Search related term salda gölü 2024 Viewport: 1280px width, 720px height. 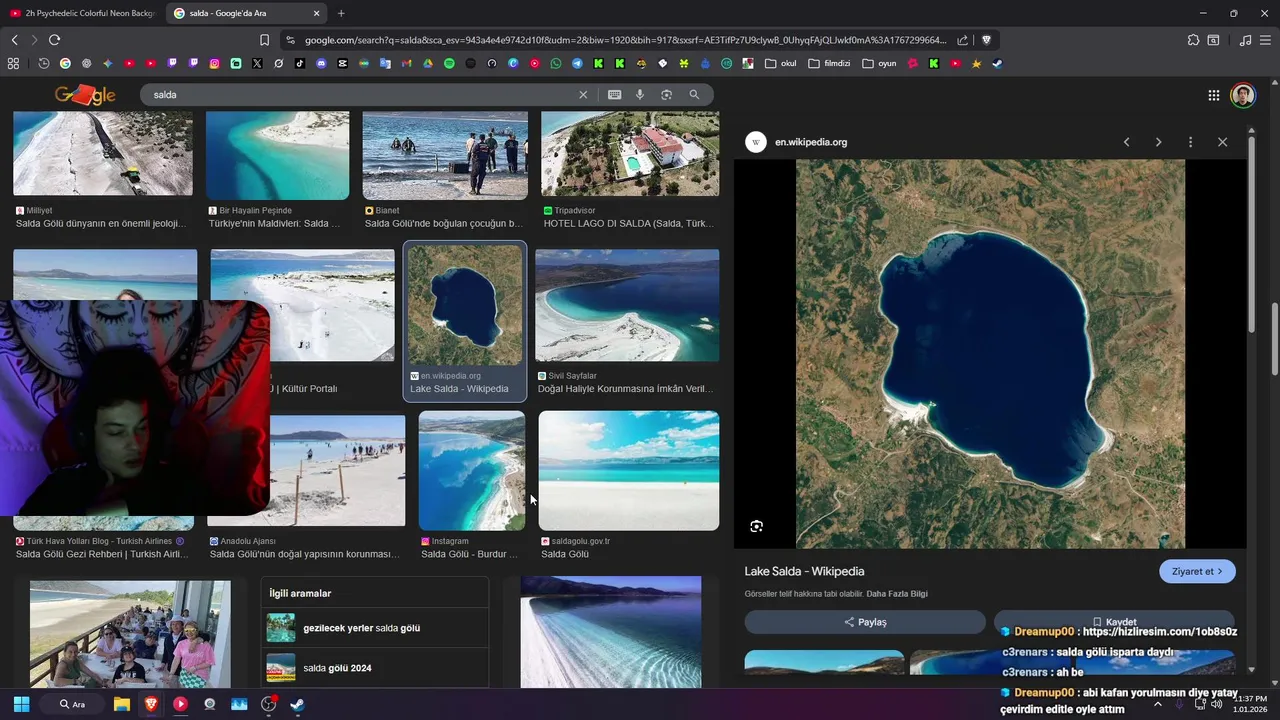tap(375, 668)
